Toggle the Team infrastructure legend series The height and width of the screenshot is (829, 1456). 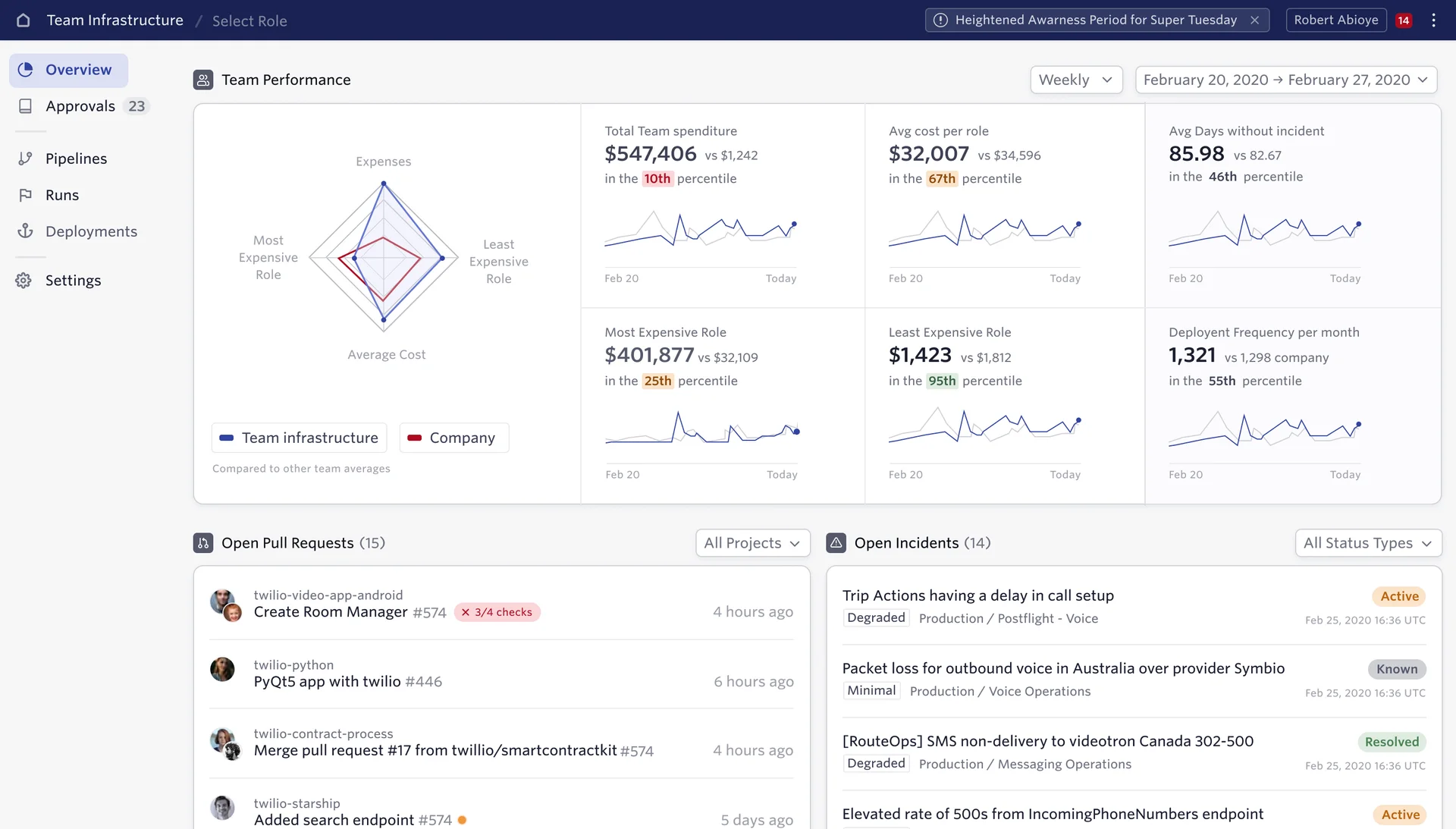299,438
